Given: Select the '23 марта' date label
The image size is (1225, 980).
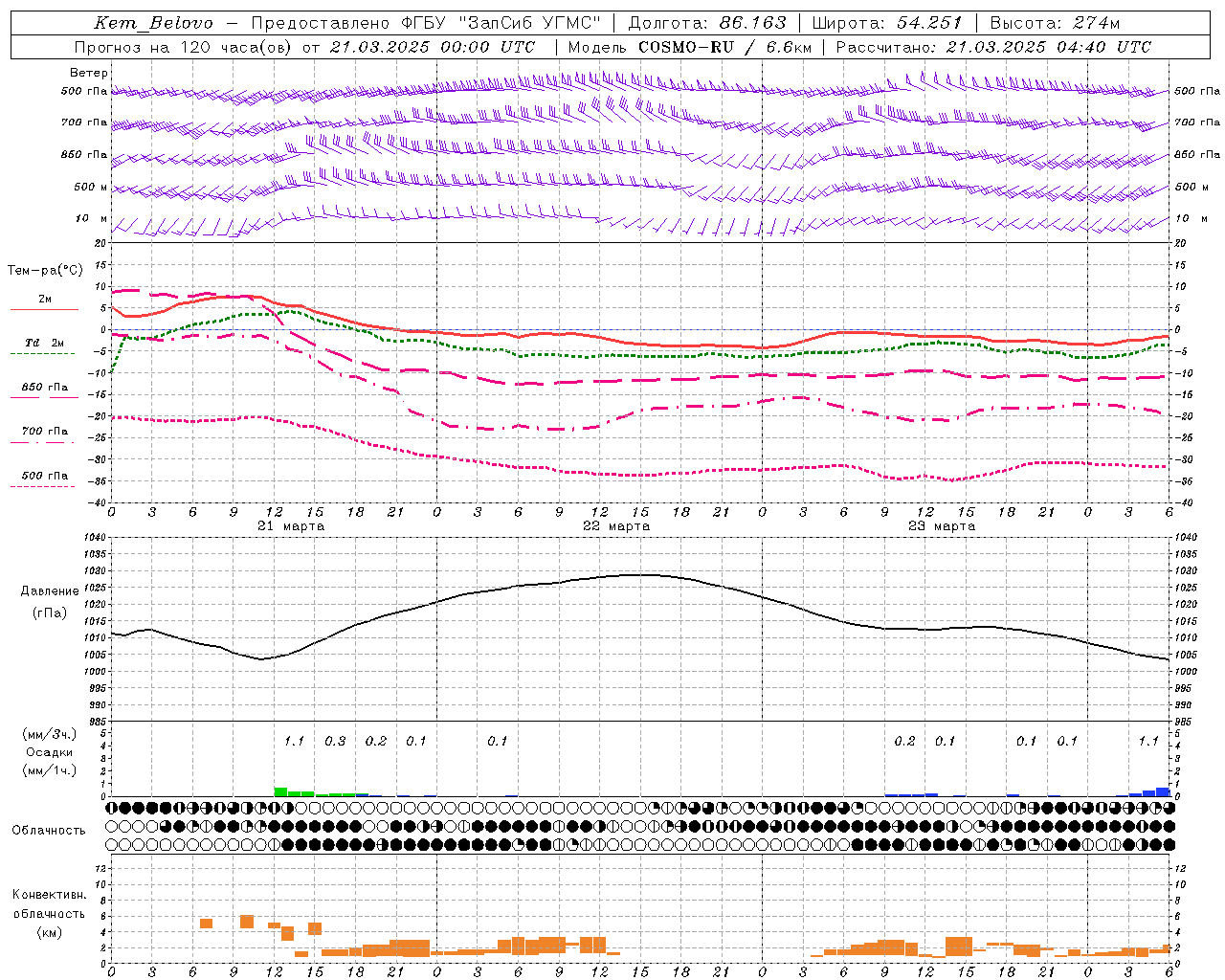Looking at the screenshot, I should [942, 526].
